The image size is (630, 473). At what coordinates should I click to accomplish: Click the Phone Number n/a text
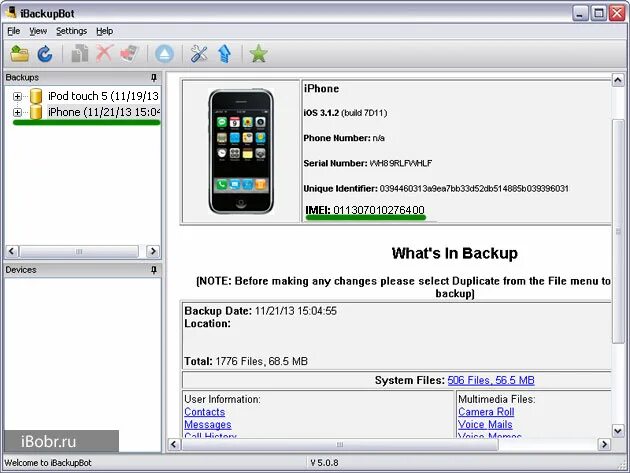(x=344, y=138)
